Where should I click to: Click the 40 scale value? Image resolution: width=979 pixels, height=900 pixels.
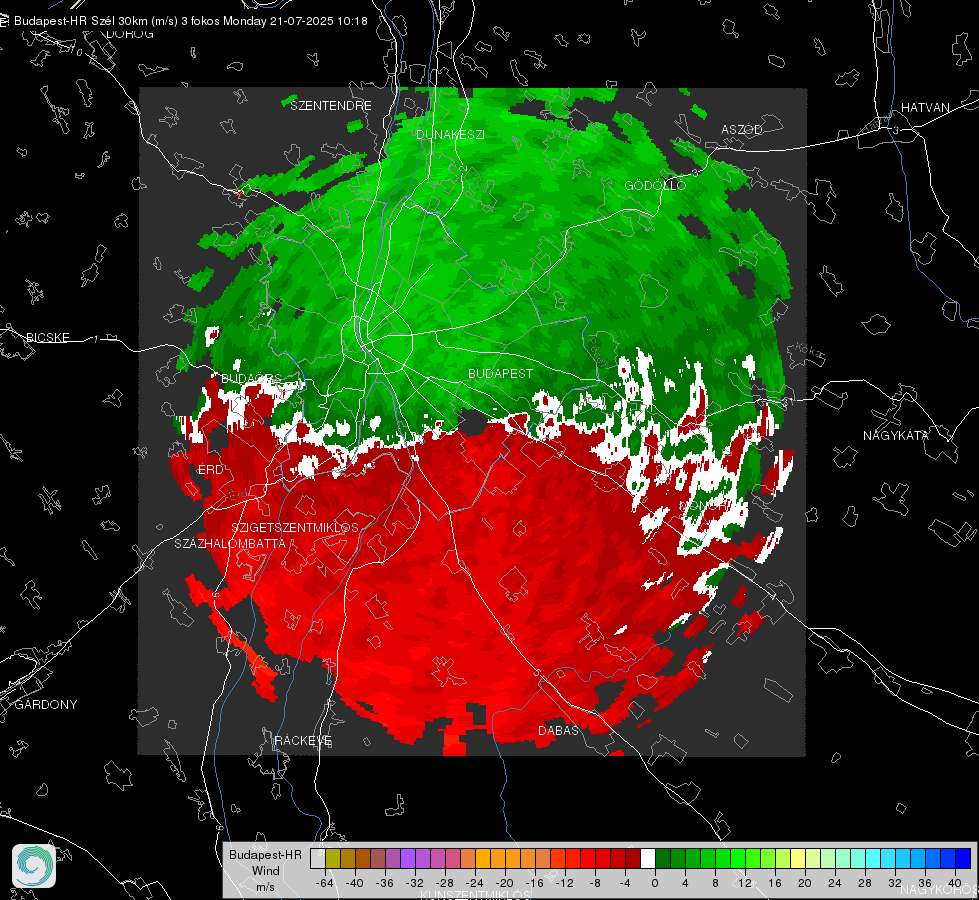(955, 883)
